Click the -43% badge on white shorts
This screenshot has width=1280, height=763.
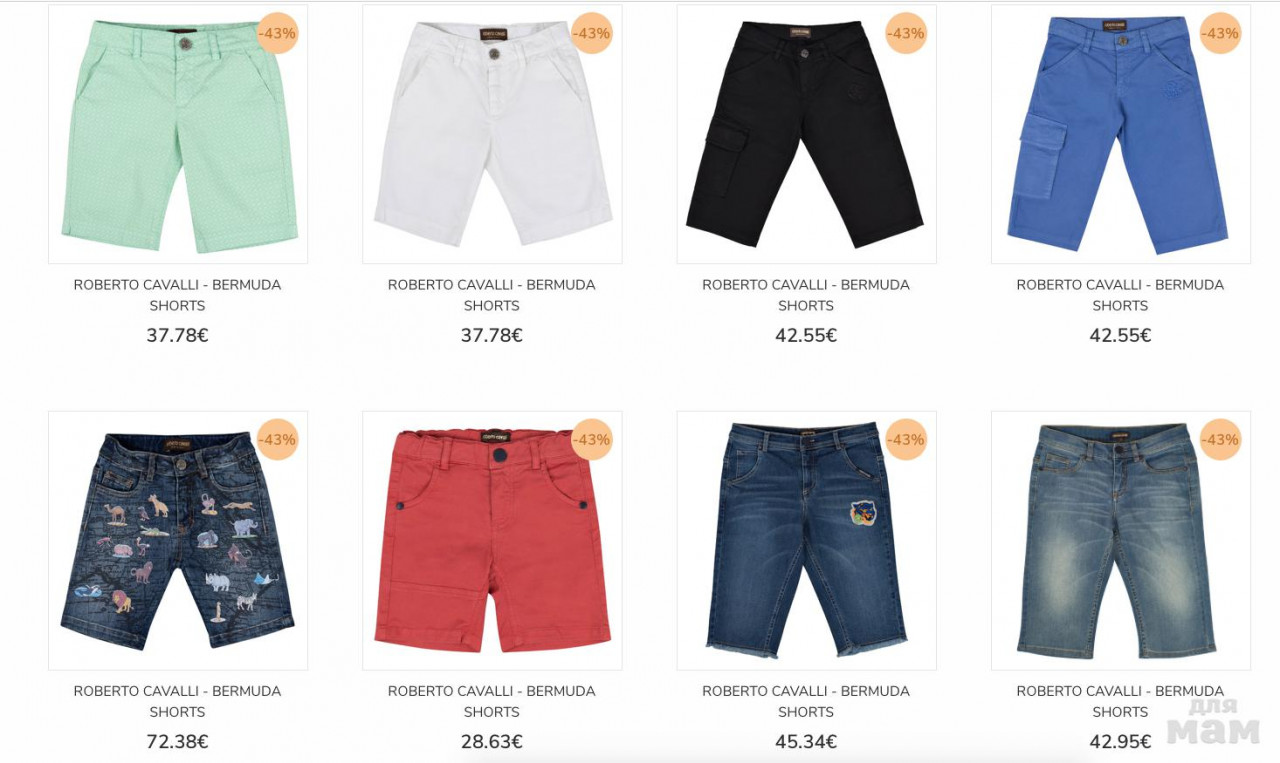click(x=591, y=33)
